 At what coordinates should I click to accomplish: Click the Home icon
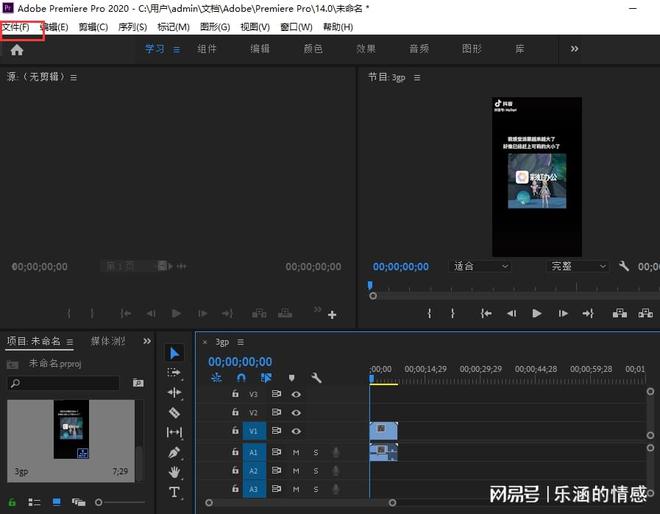(17, 50)
